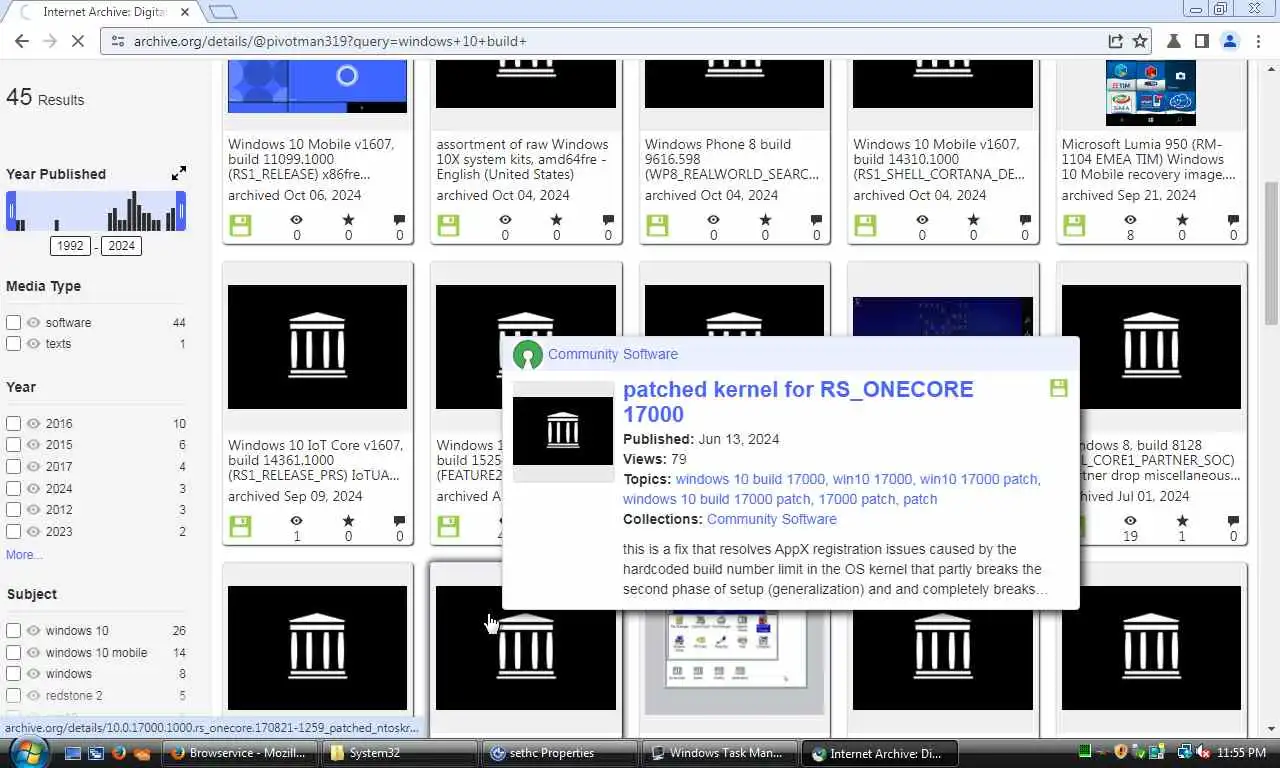Toggle the browser side panel icon
The height and width of the screenshot is (768, 1280).
(1202, 41)
